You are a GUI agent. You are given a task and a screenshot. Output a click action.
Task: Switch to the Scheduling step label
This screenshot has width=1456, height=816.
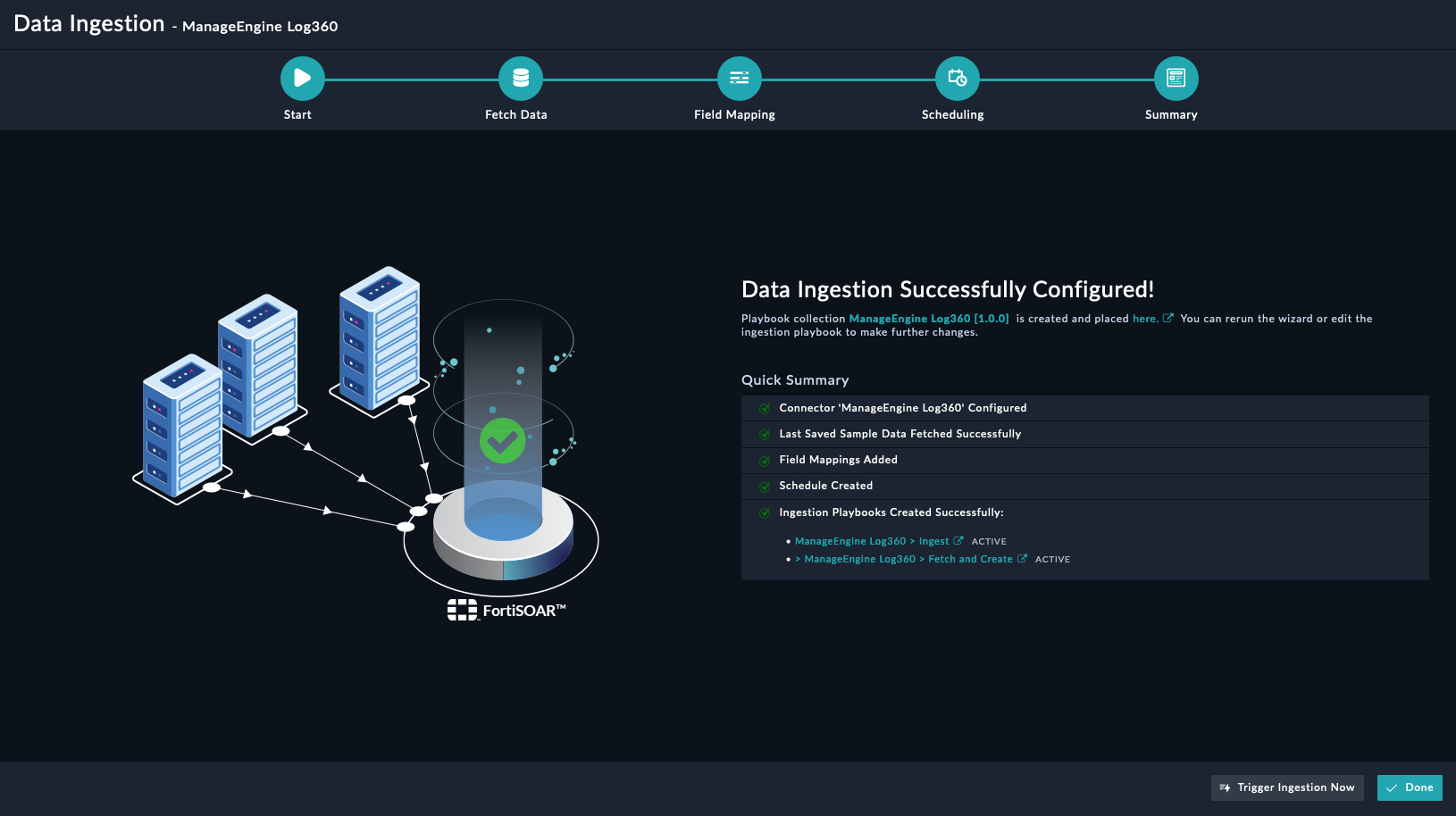tap(952, 114)
